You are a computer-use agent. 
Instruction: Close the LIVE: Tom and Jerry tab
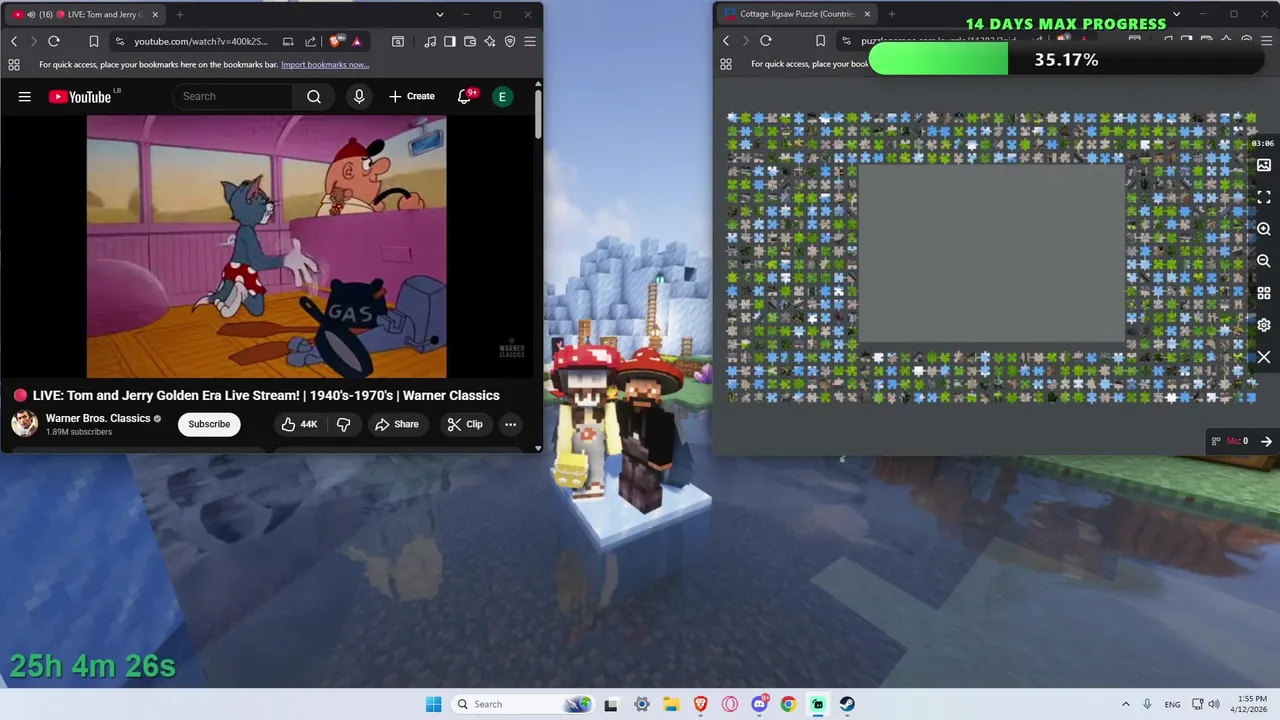(156, 14)
